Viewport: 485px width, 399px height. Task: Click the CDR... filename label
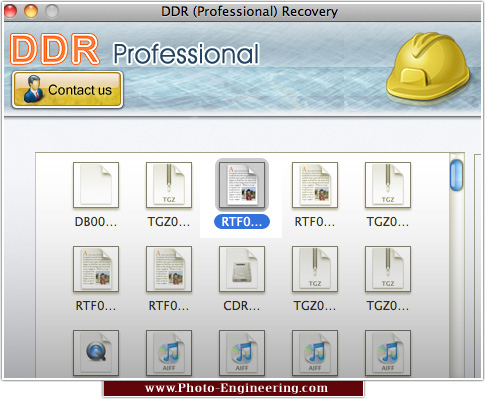242,306
